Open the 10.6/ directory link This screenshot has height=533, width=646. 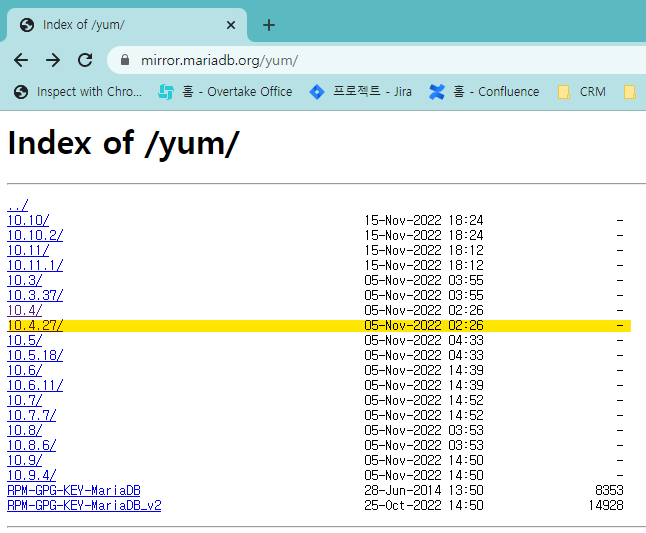coord(25,370)
